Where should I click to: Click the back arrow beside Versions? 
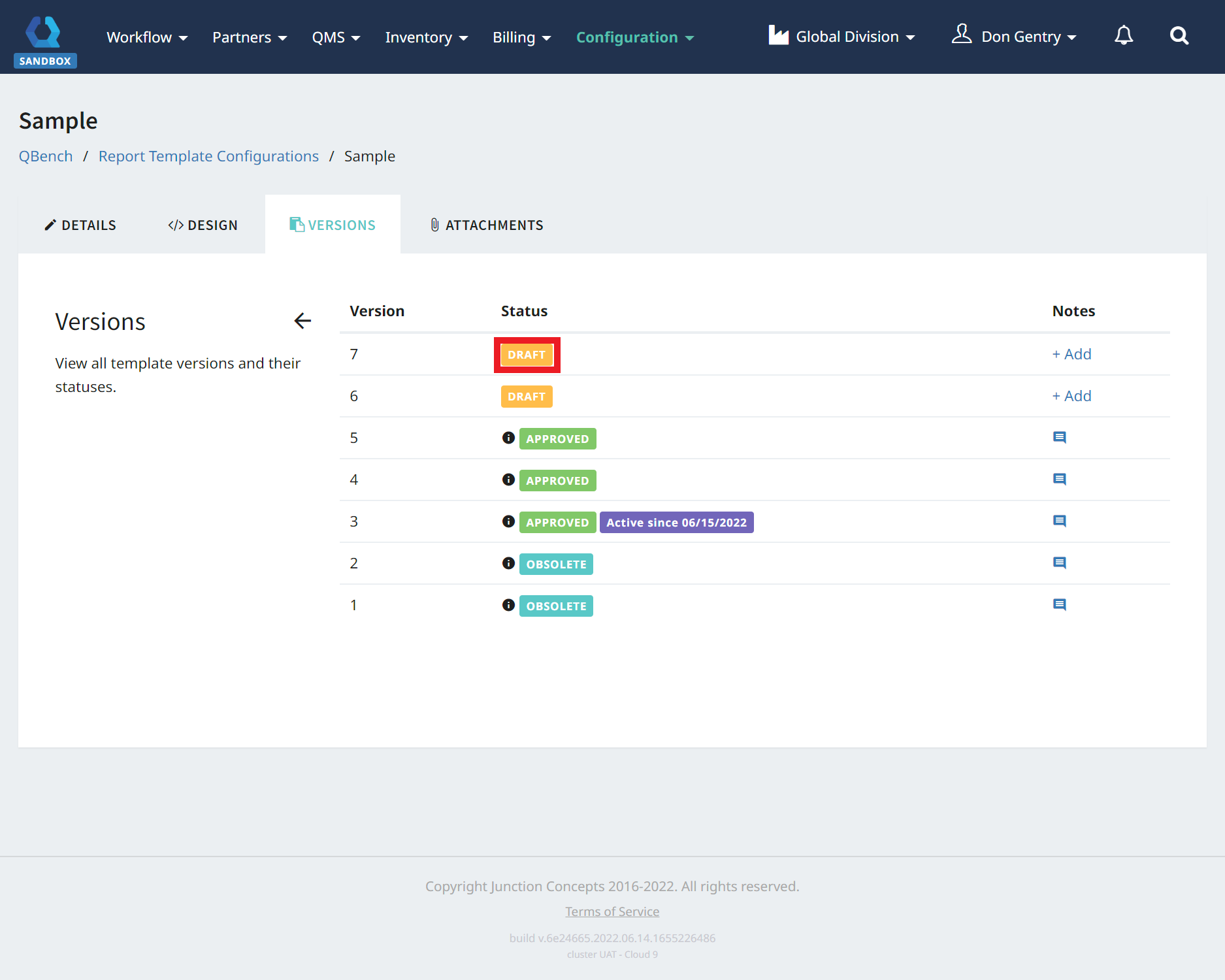302,321
